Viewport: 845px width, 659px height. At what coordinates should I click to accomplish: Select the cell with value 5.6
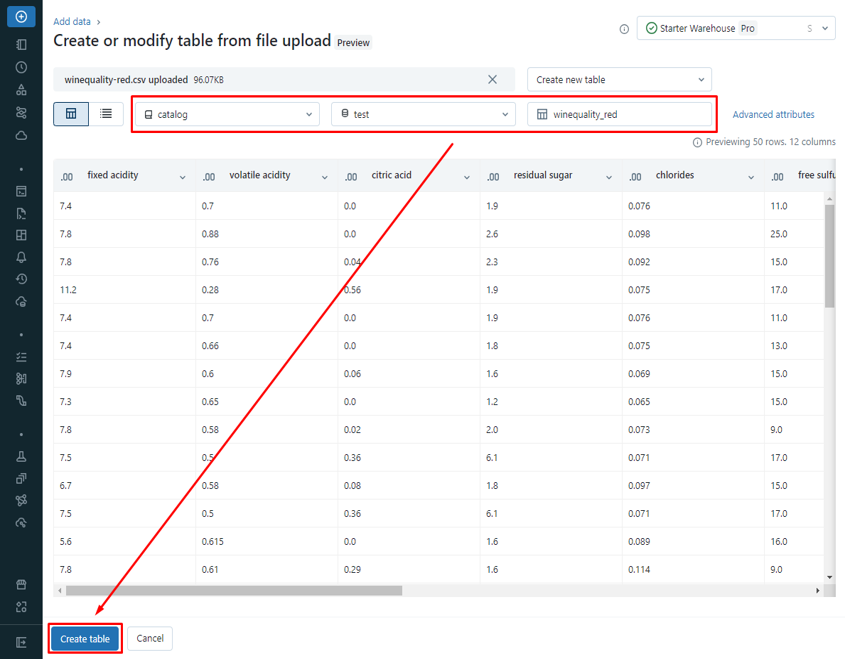(124, 542)
